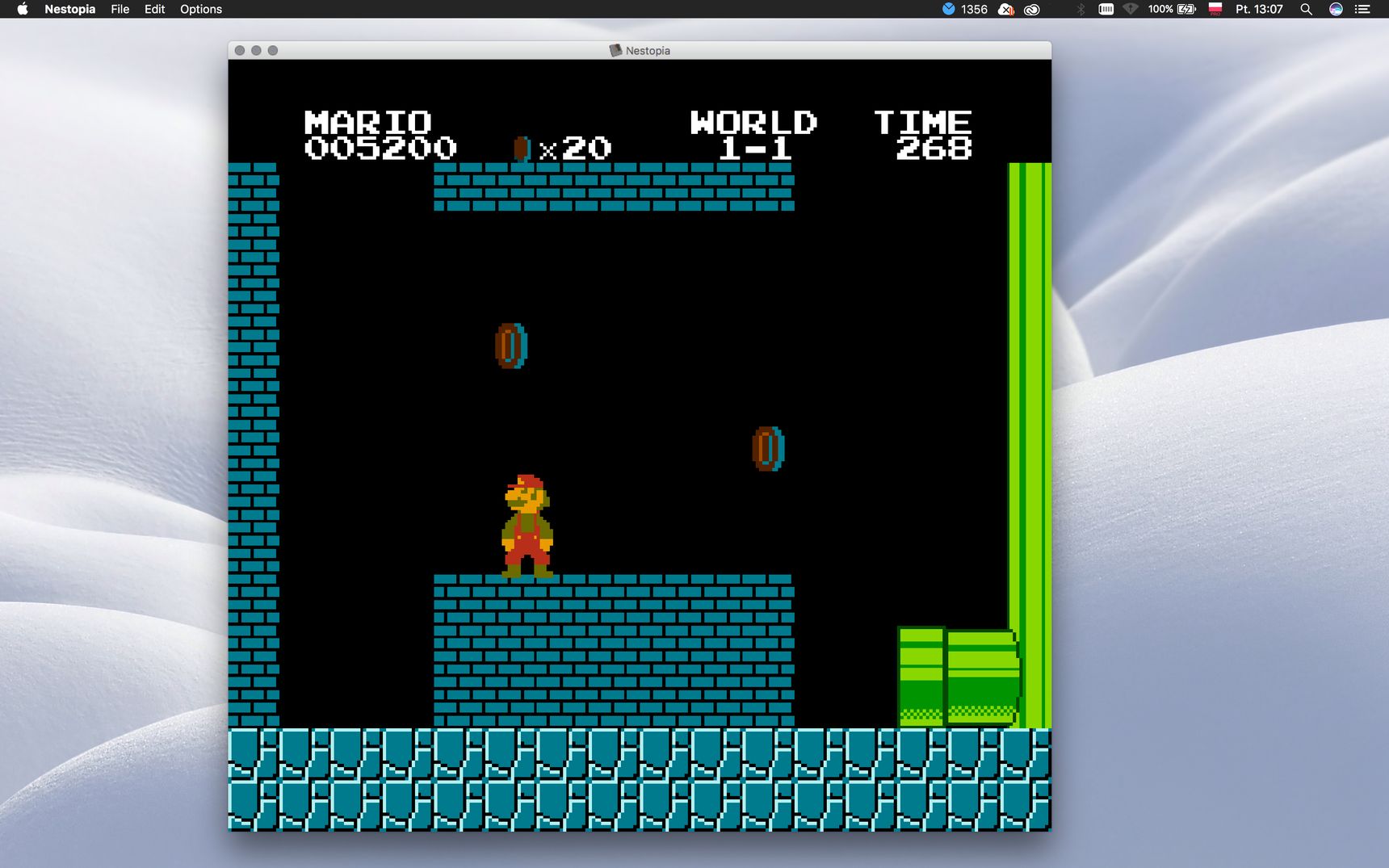
Task: Click the TIME label in HUD
Action: (923, 122)
